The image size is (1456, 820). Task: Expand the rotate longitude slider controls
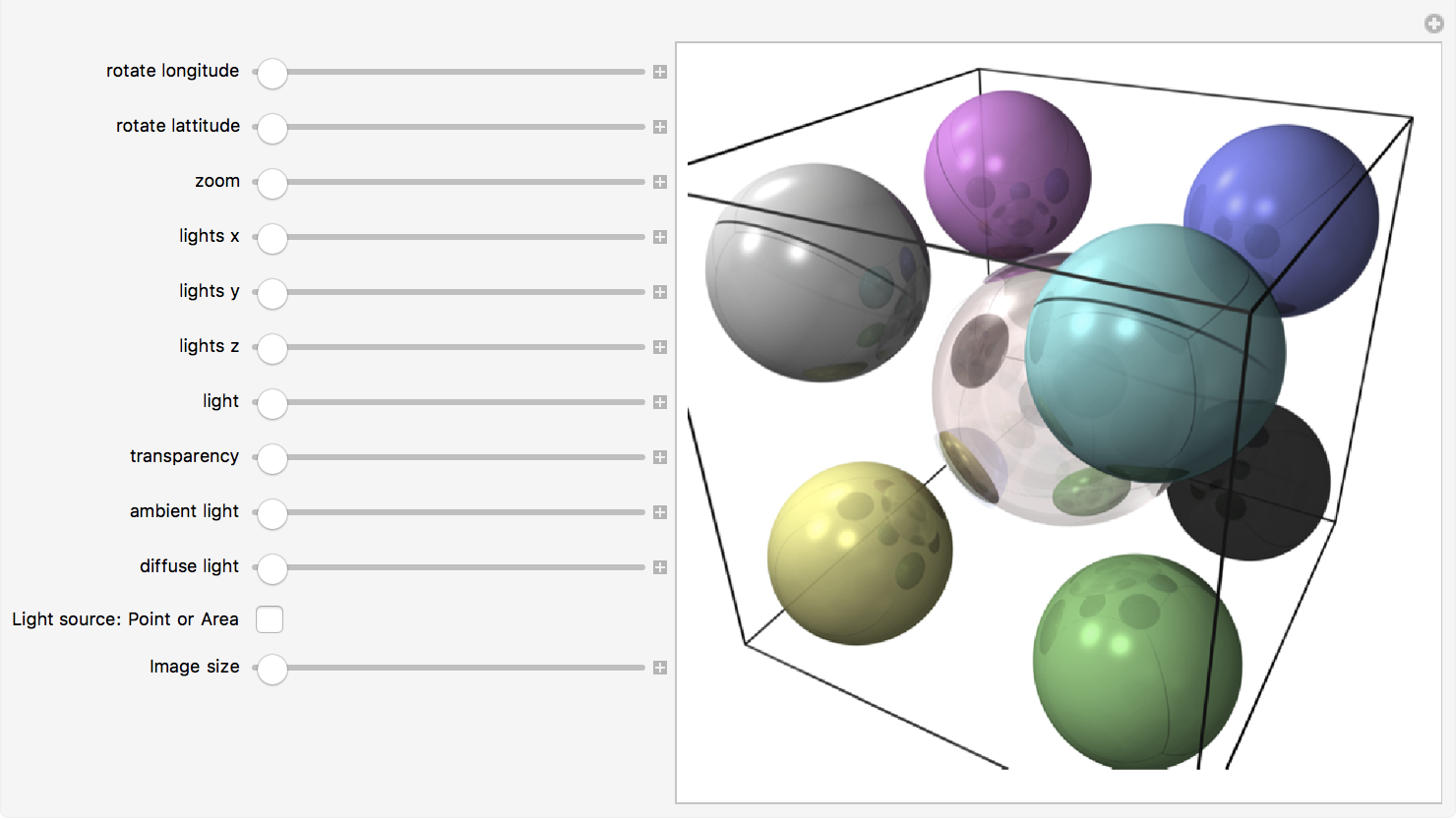(x=660, y=72)
